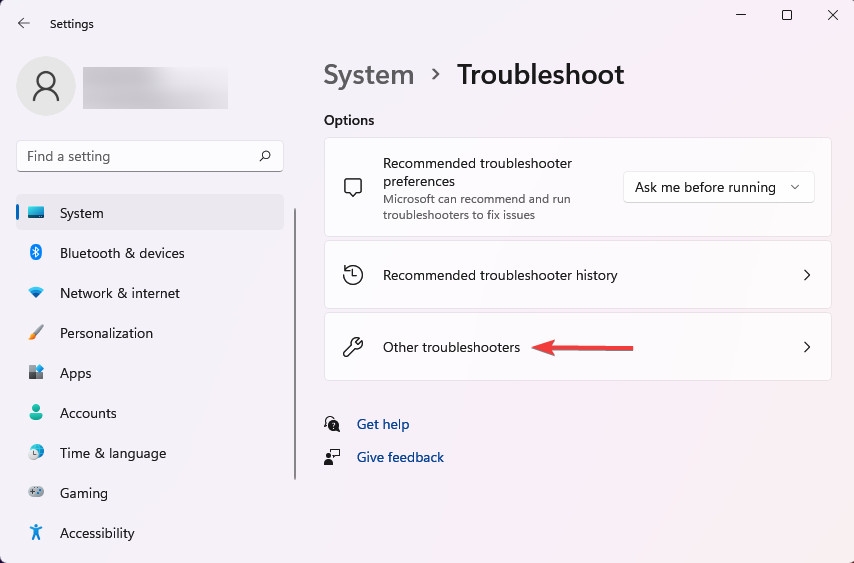Image resolution: width=854 pixels, height=563 pixels.
Task: Click the speech bubble troubleshooter preferences icon
Action: point(353,187)
